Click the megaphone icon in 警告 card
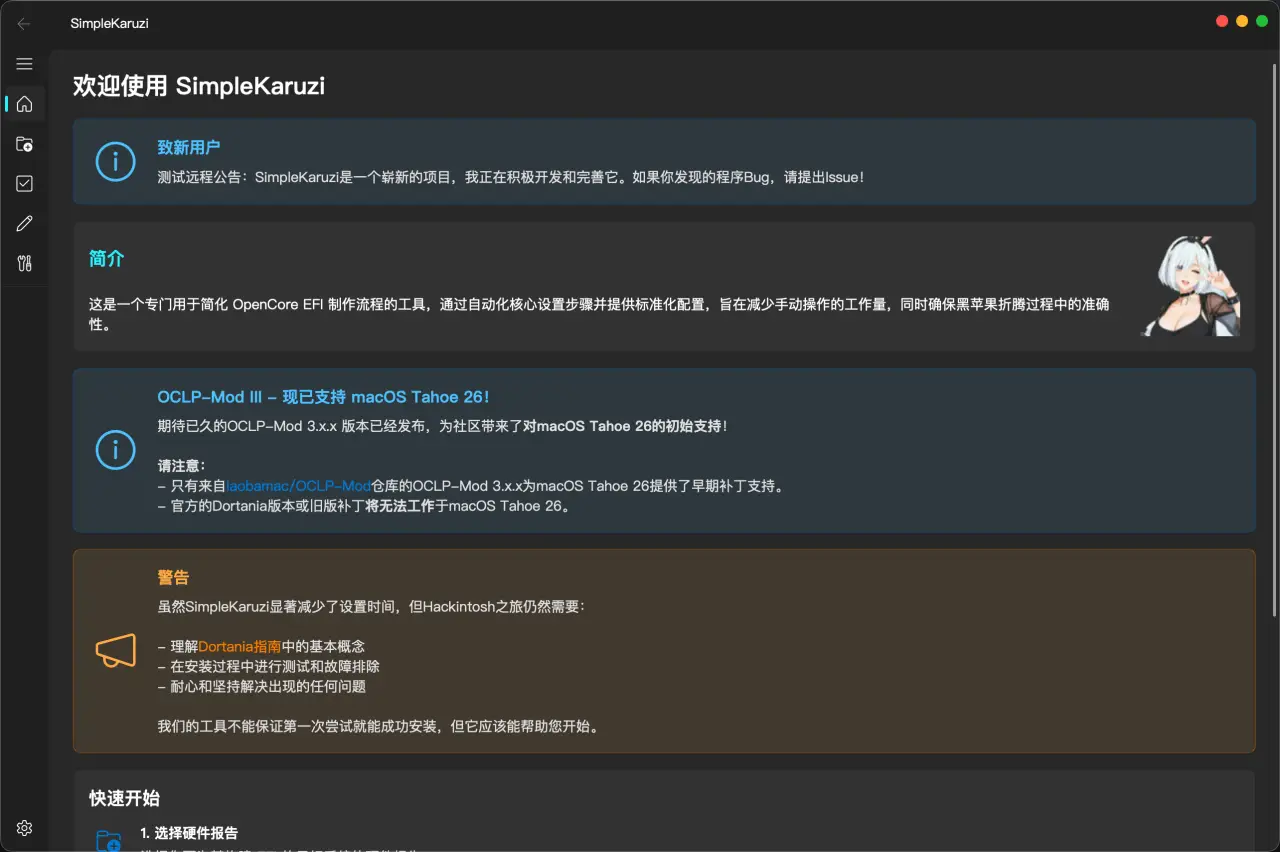This screenshot has height=852, width=1280. [115, 651]
